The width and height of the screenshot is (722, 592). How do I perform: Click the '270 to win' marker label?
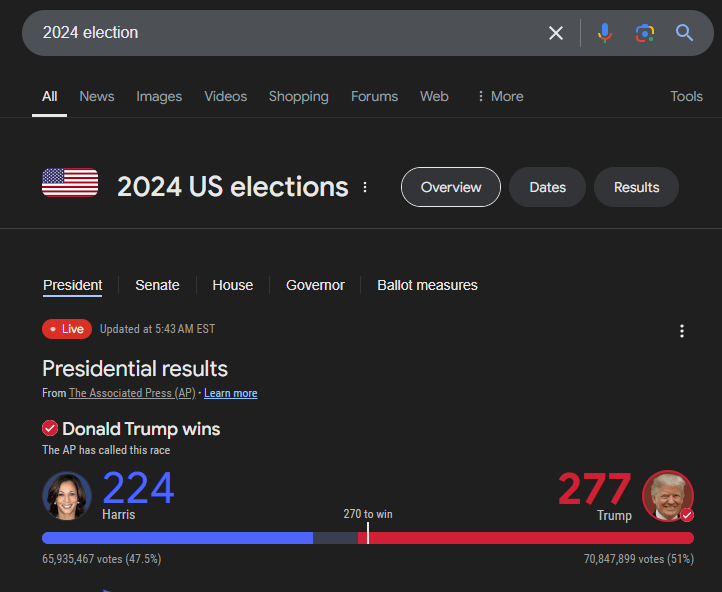coord(368,514)
